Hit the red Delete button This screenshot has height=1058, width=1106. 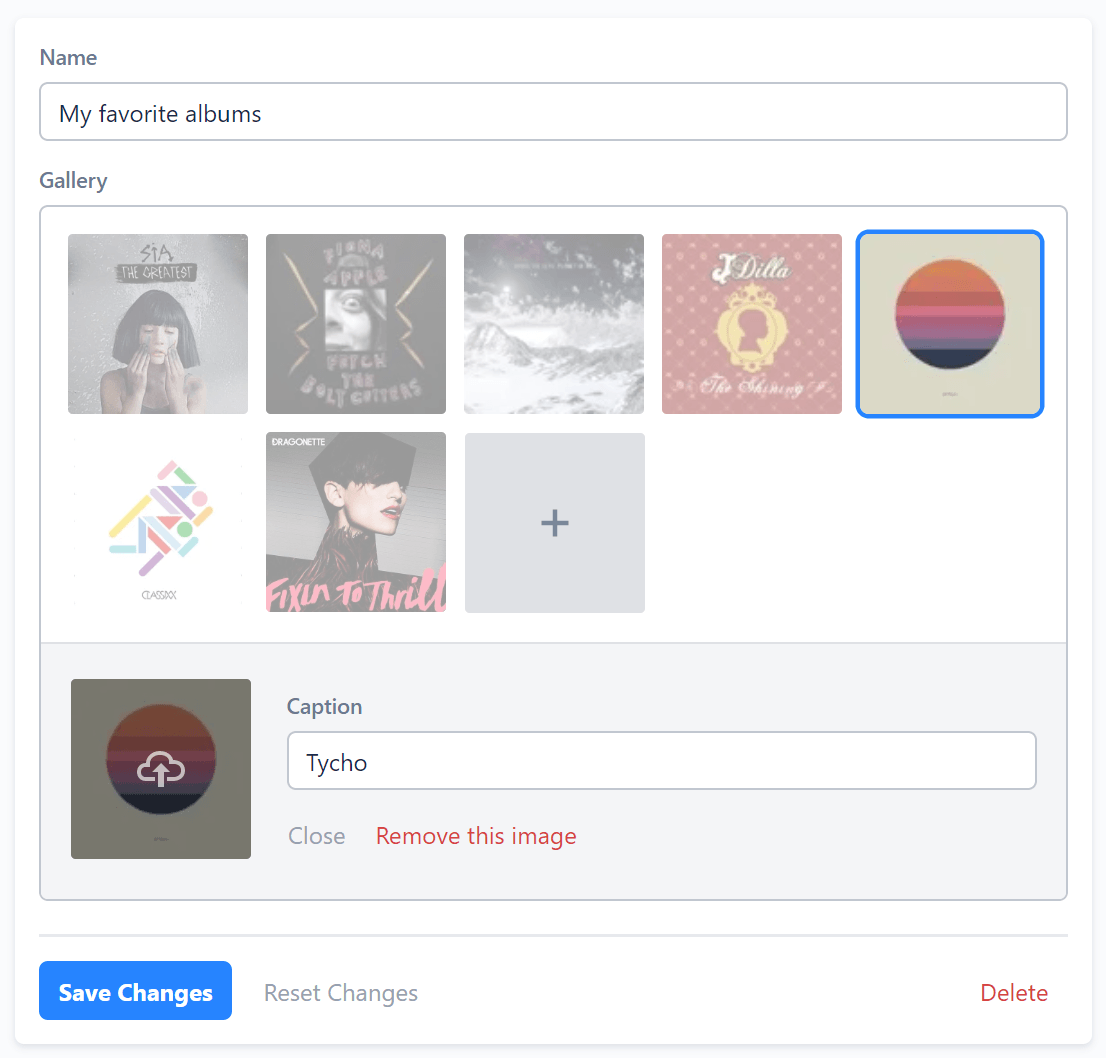coord(1014,993)
